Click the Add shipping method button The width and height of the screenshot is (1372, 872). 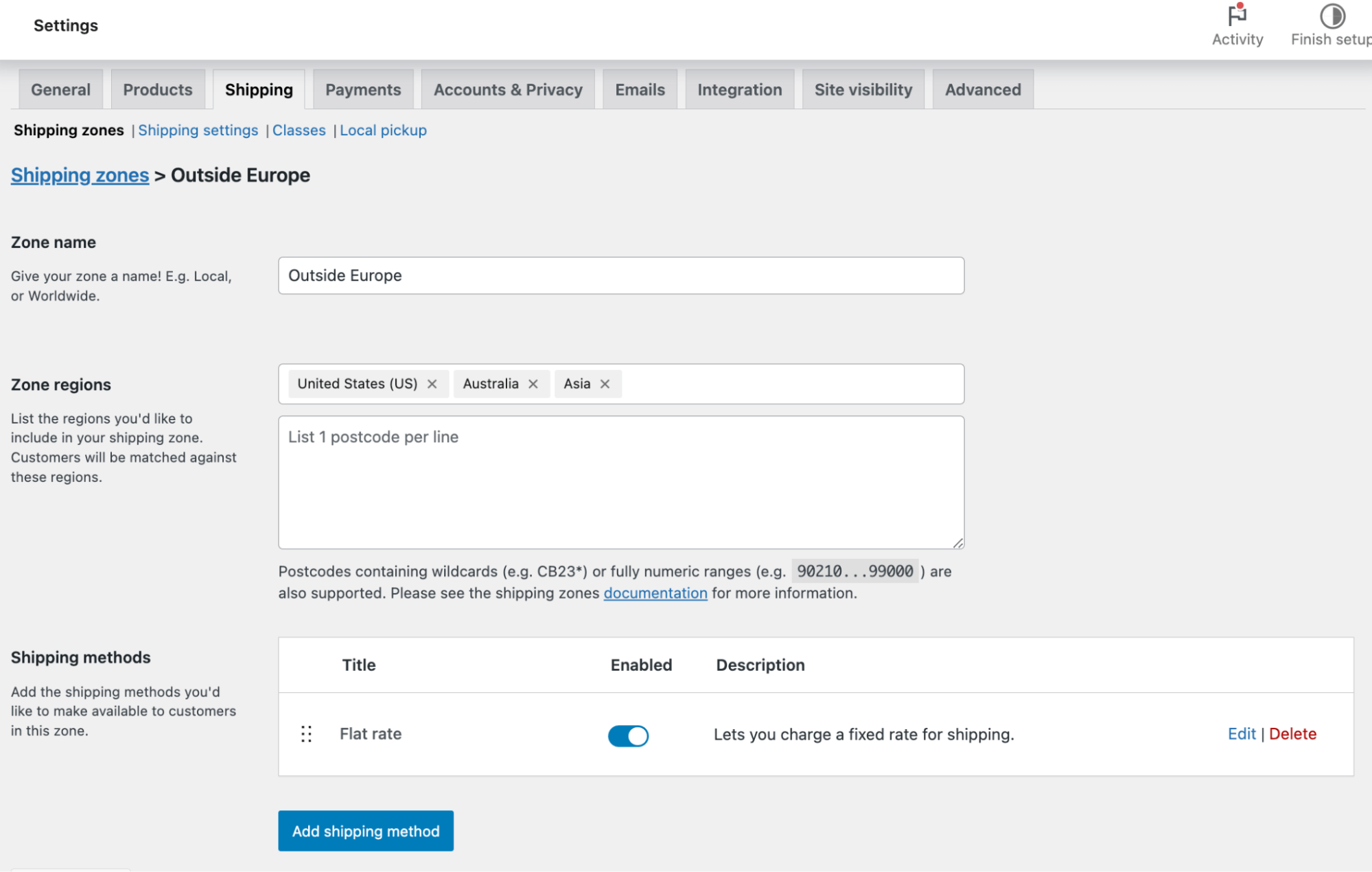tap(365, 830)
